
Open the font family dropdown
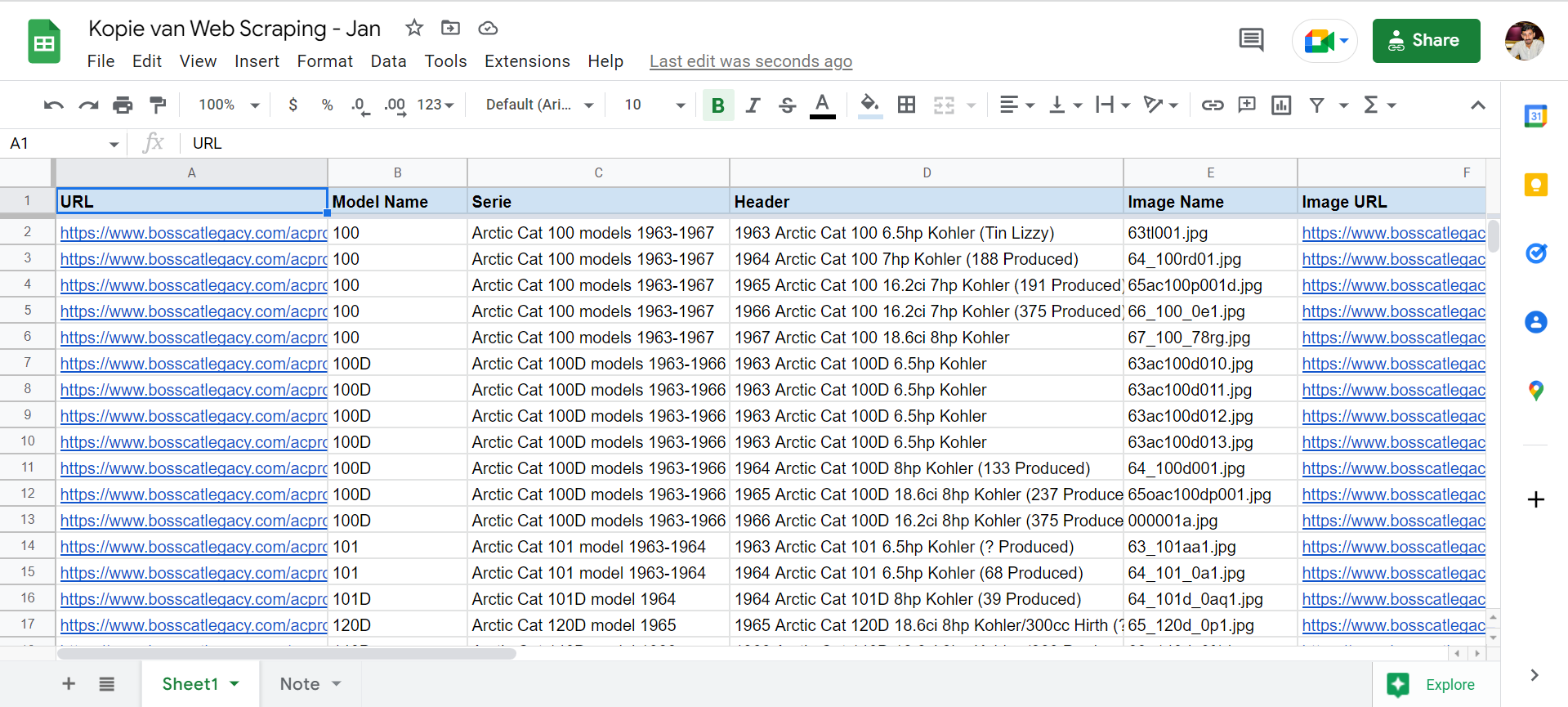pos(539,105)
